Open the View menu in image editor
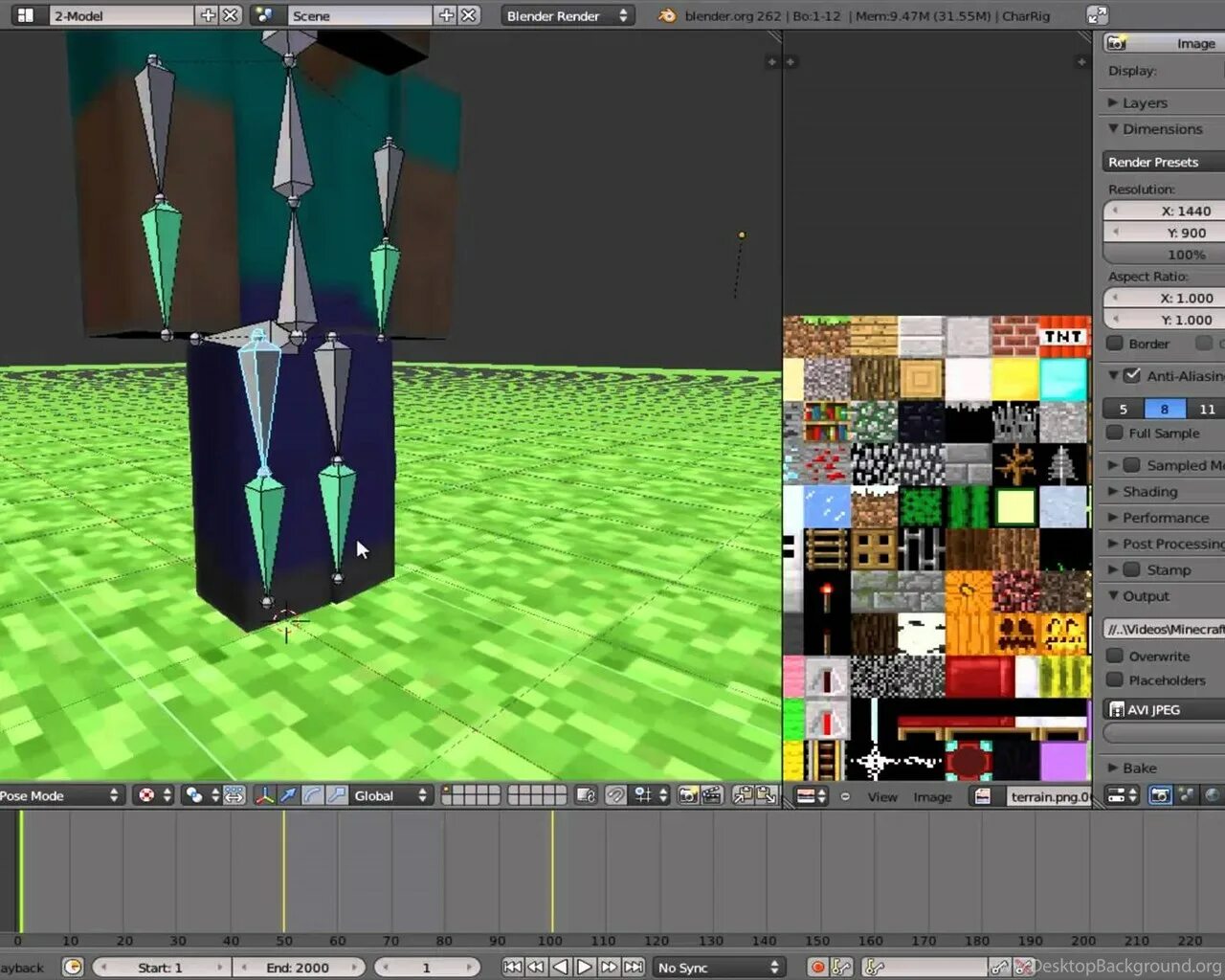This screenshot has width=1225, height=980. pyautogui.click(x=882, y=796)
